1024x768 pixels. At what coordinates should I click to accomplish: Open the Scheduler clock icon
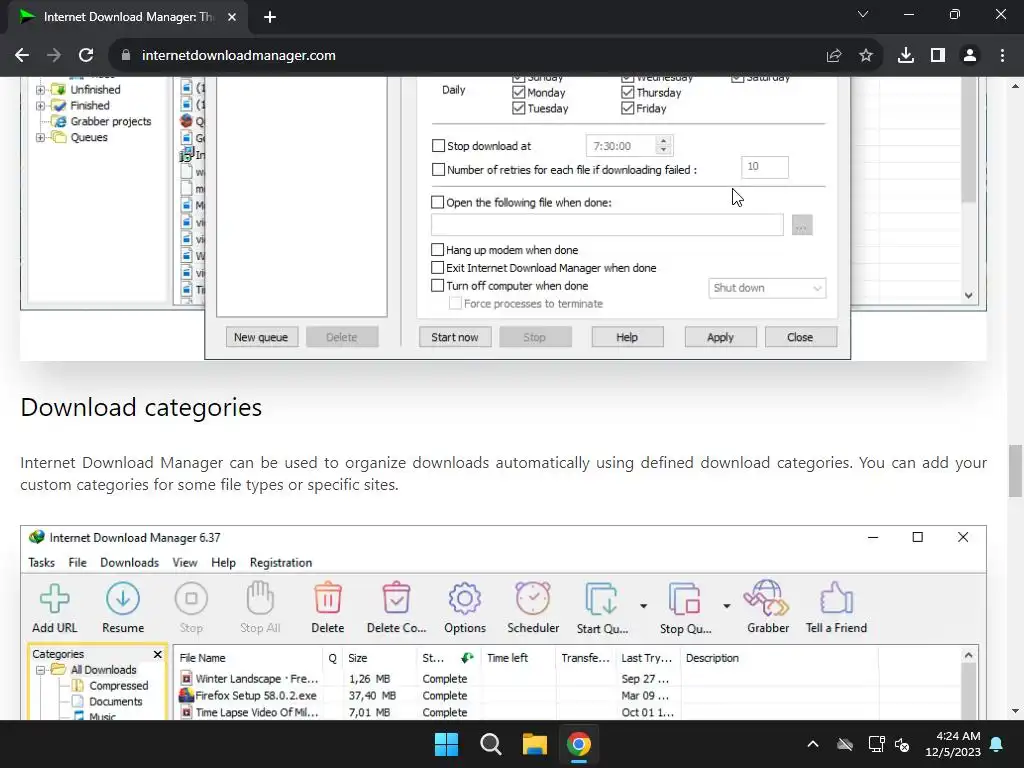[x=533, y=598]
